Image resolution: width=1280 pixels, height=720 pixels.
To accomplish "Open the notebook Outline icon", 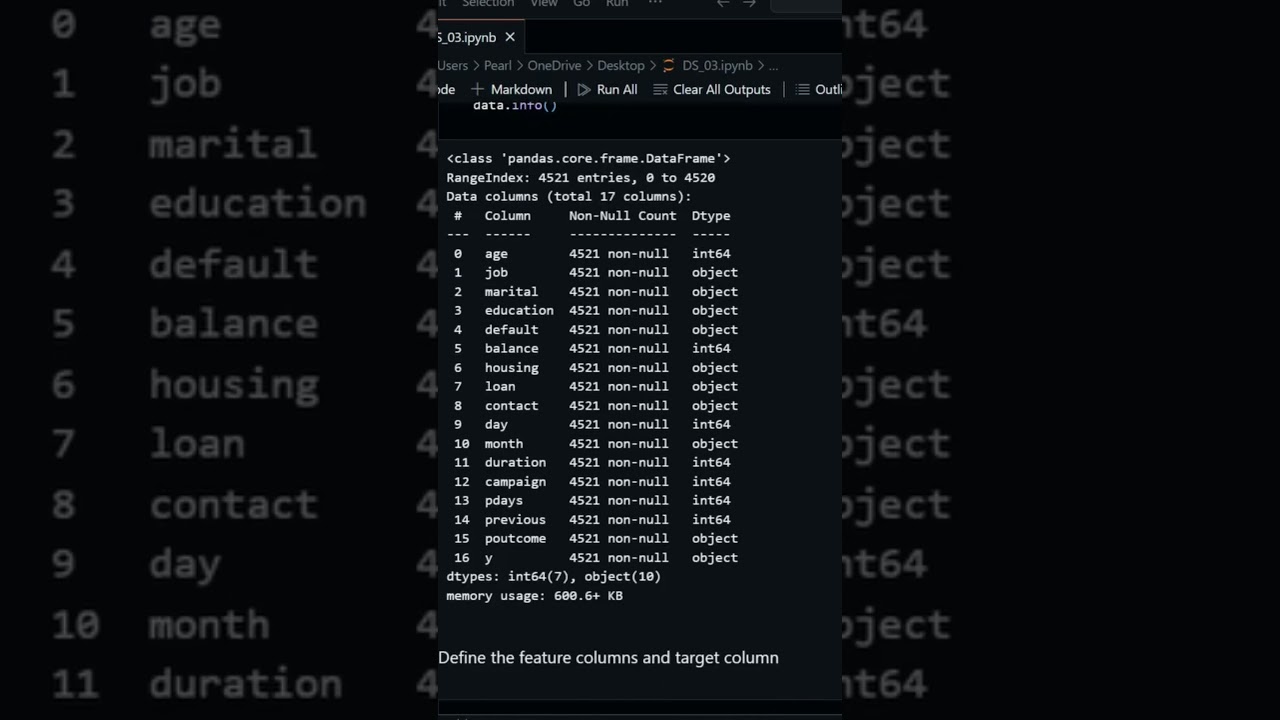I will [x=802, y=90].
